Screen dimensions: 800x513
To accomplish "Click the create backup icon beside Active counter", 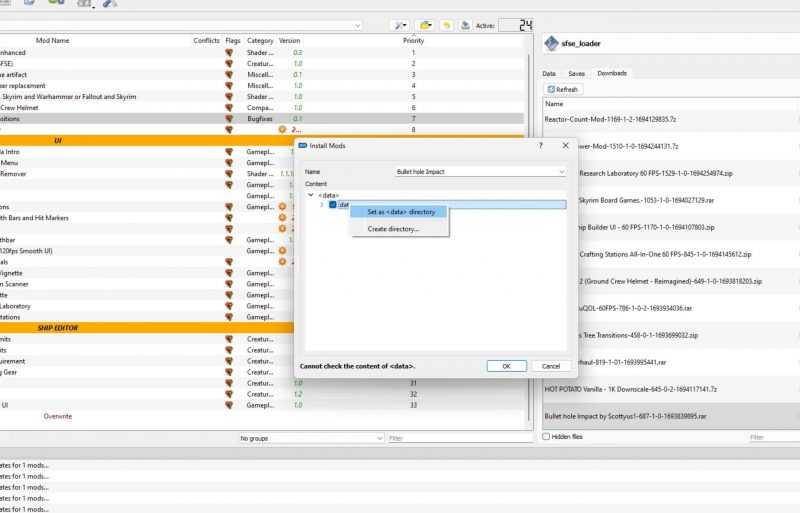I will (465, 25).
